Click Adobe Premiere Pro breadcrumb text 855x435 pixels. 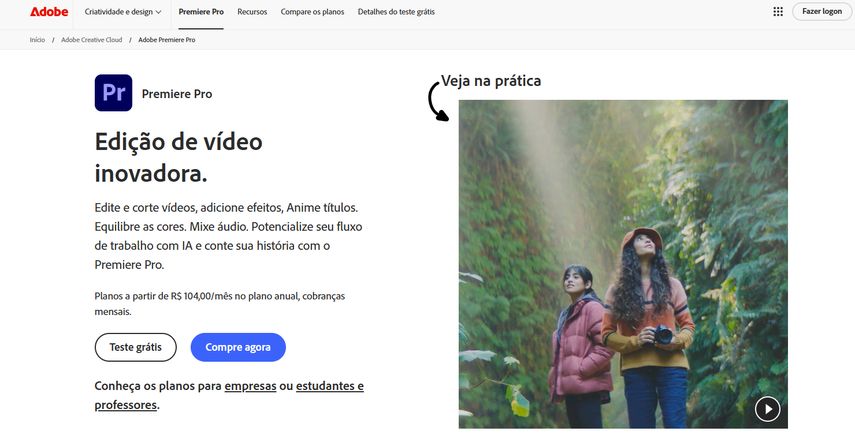pyautogui.click(x=167, y=40)
